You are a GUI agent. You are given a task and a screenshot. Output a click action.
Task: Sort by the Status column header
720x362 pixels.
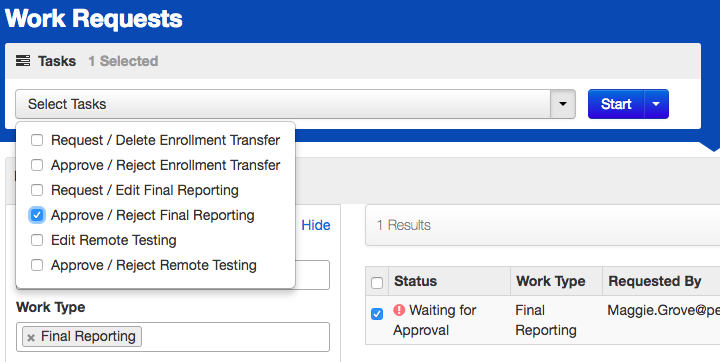tap(449, 281)
